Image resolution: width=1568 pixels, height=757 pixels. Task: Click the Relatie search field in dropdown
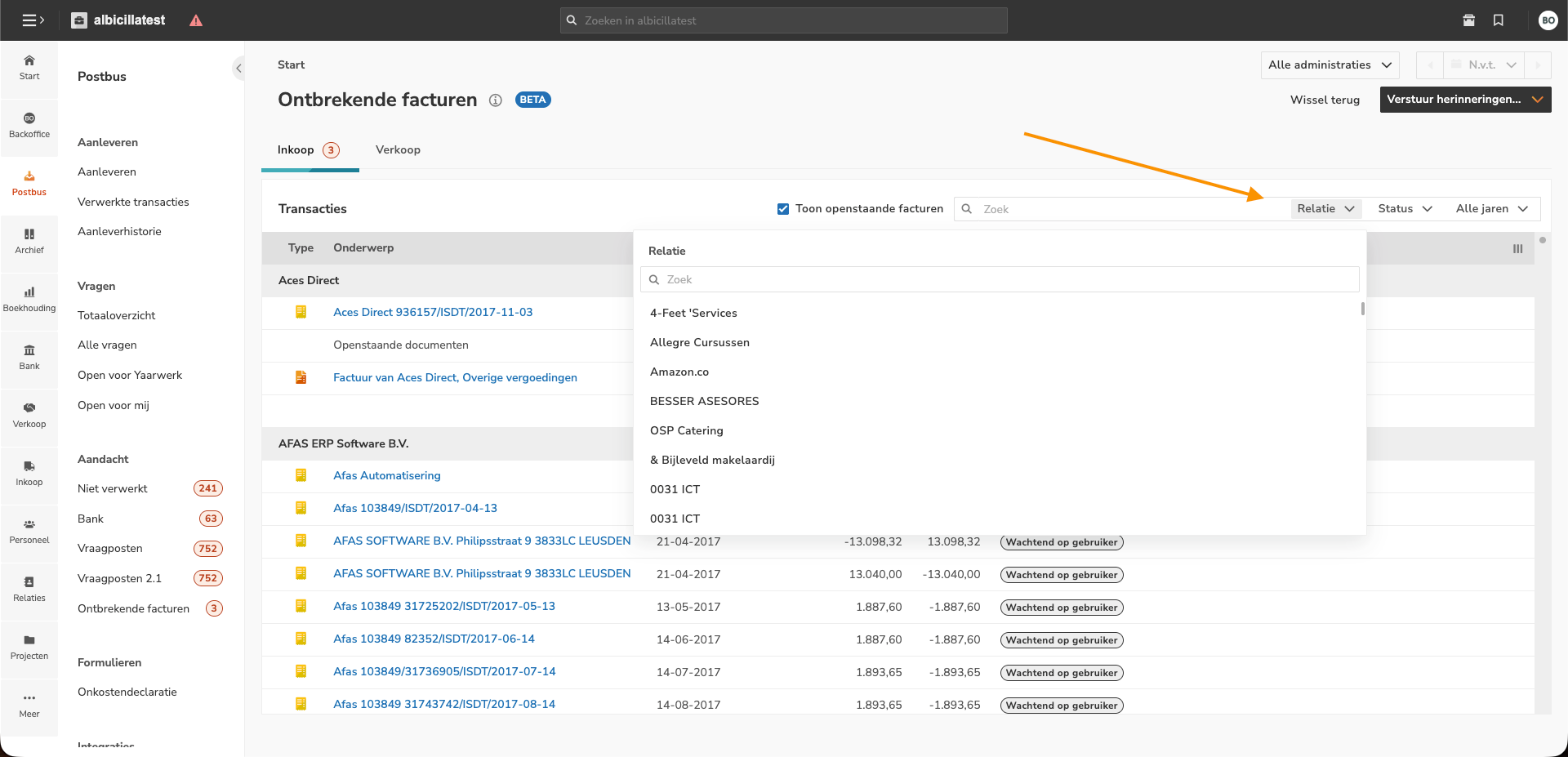click(x=1000, y=279)
